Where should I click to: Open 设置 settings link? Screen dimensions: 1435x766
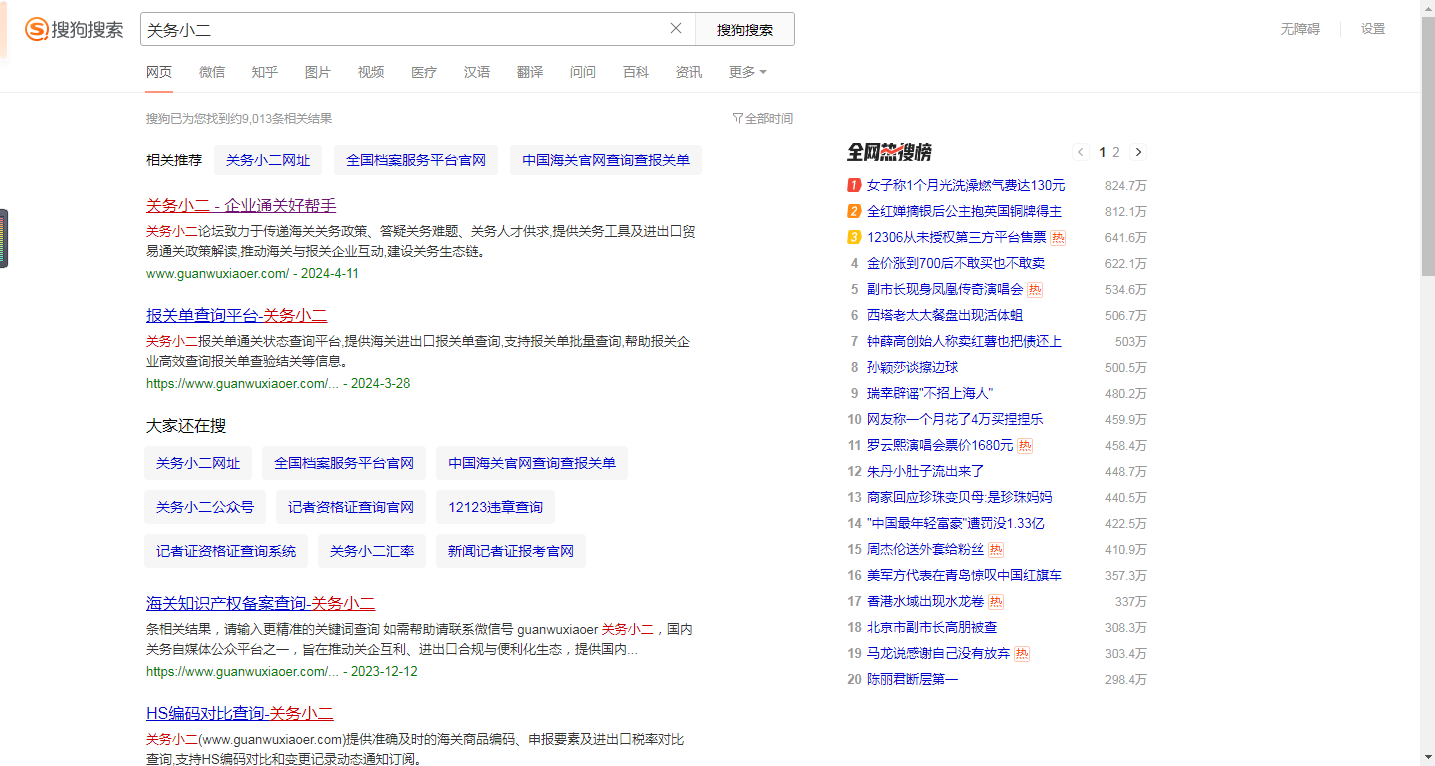[x=1373, y=29]
